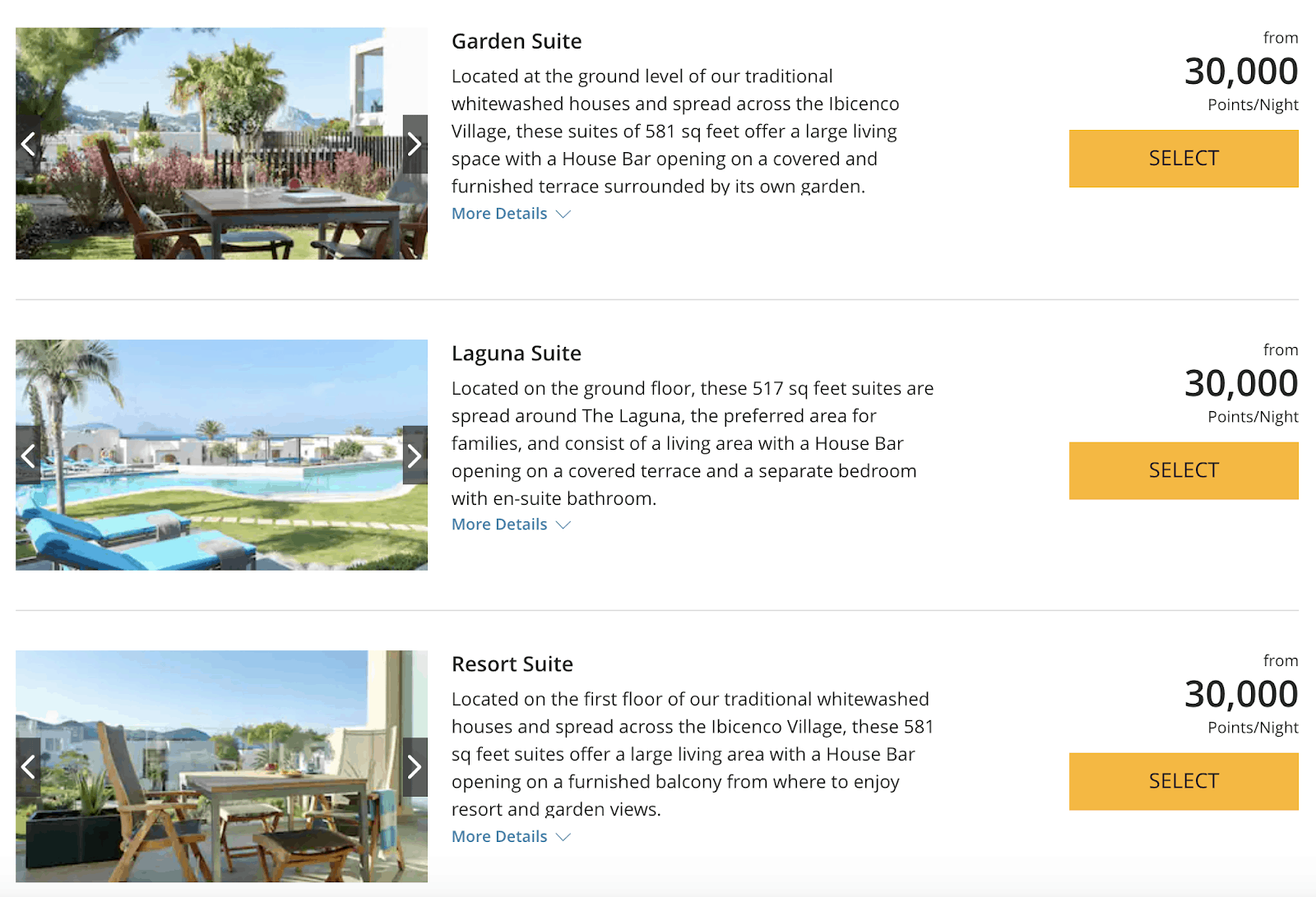Image resolution: width=1316 pixels, height=897 pixels.
Task: Expand More Details for Resort Suite
Action: (x=511, y=836)
